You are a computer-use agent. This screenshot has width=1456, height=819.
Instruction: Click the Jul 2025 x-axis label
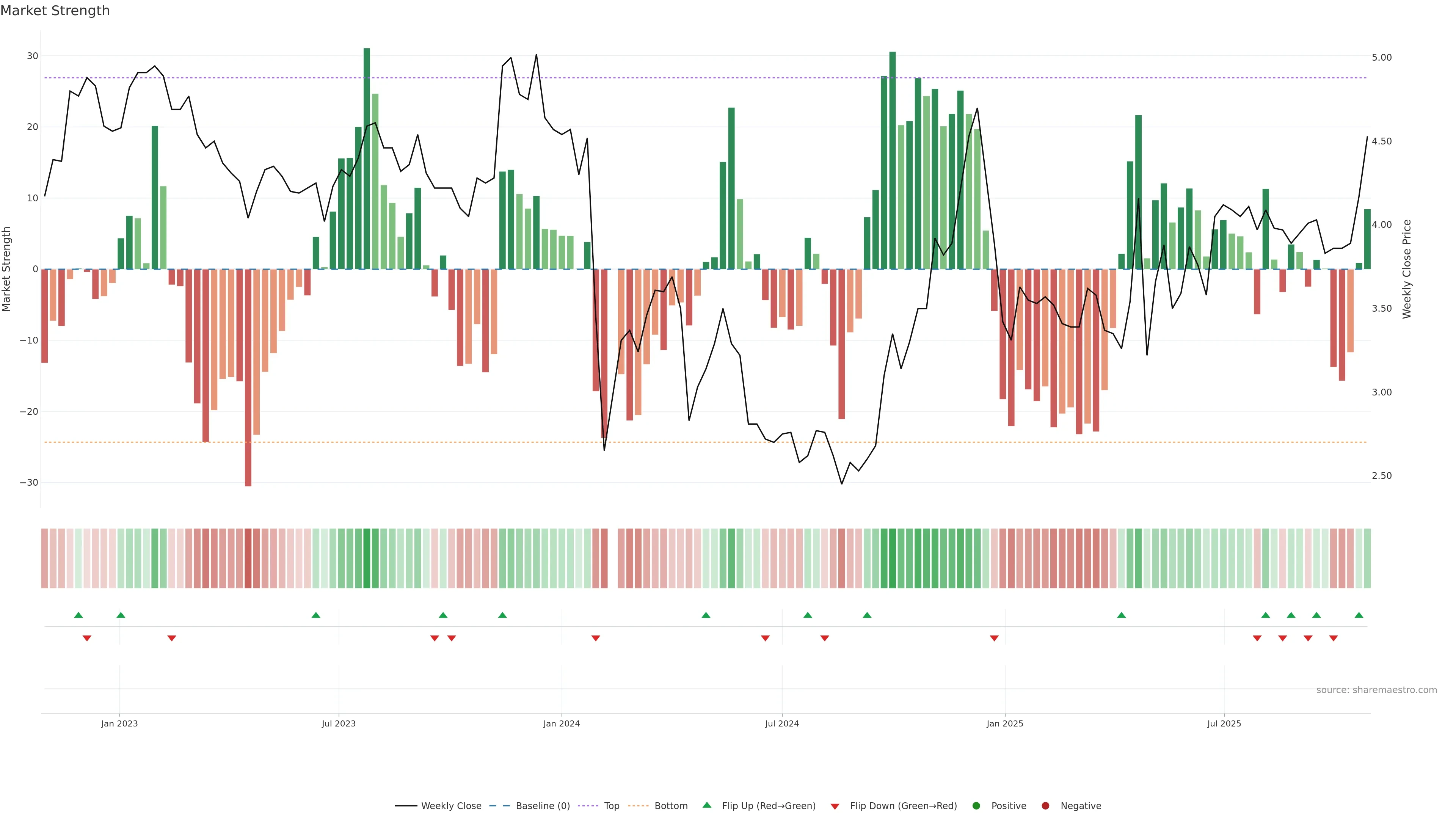pos(1224,723)
